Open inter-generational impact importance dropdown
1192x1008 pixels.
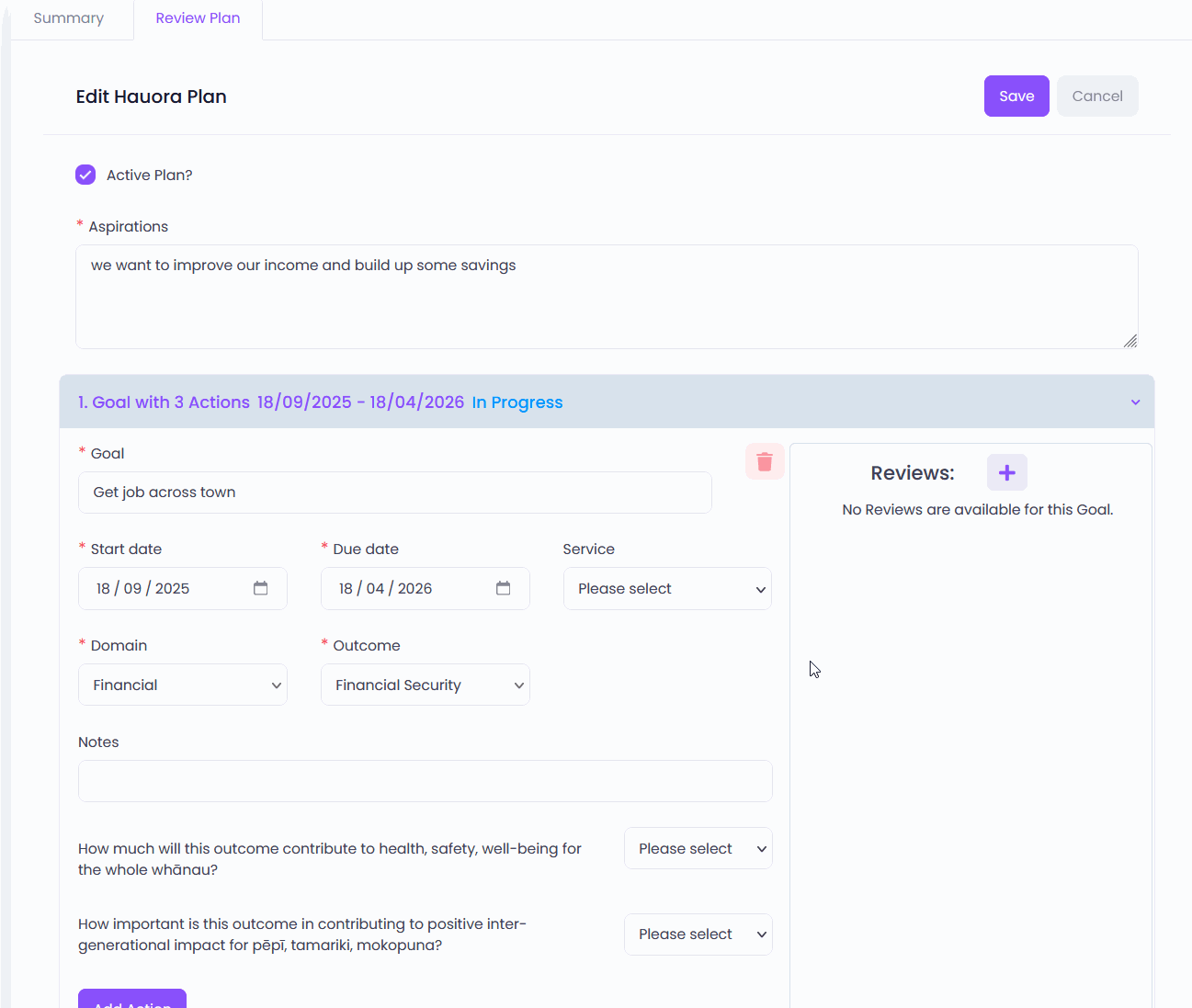698,934
